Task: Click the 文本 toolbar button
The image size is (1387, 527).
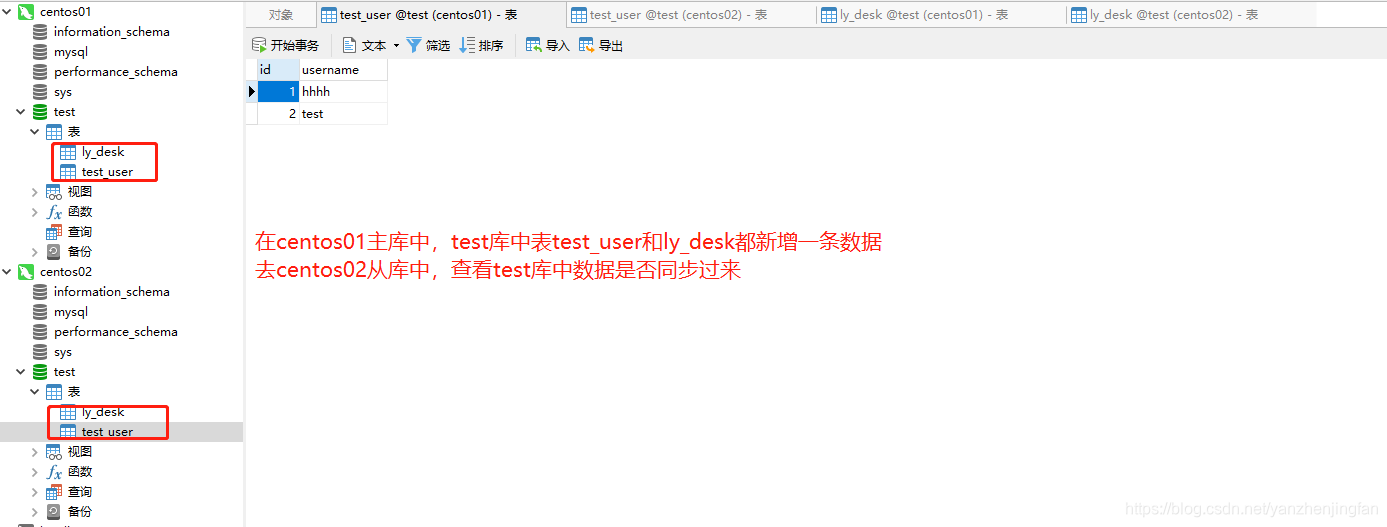Action: (x=365, y=45)
